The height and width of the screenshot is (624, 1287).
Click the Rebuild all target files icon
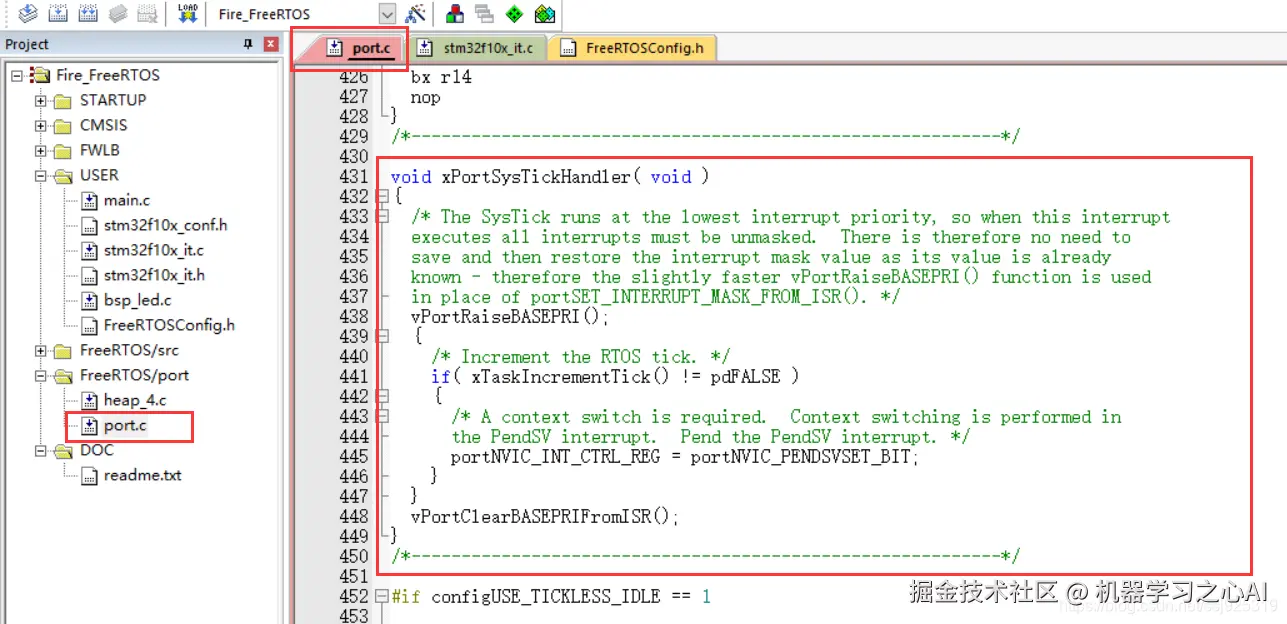pos(88,14)
